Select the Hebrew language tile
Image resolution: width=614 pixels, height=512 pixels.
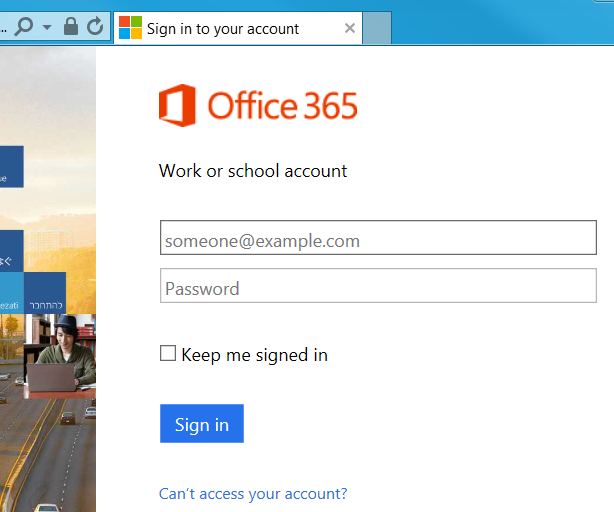point(45,293)
